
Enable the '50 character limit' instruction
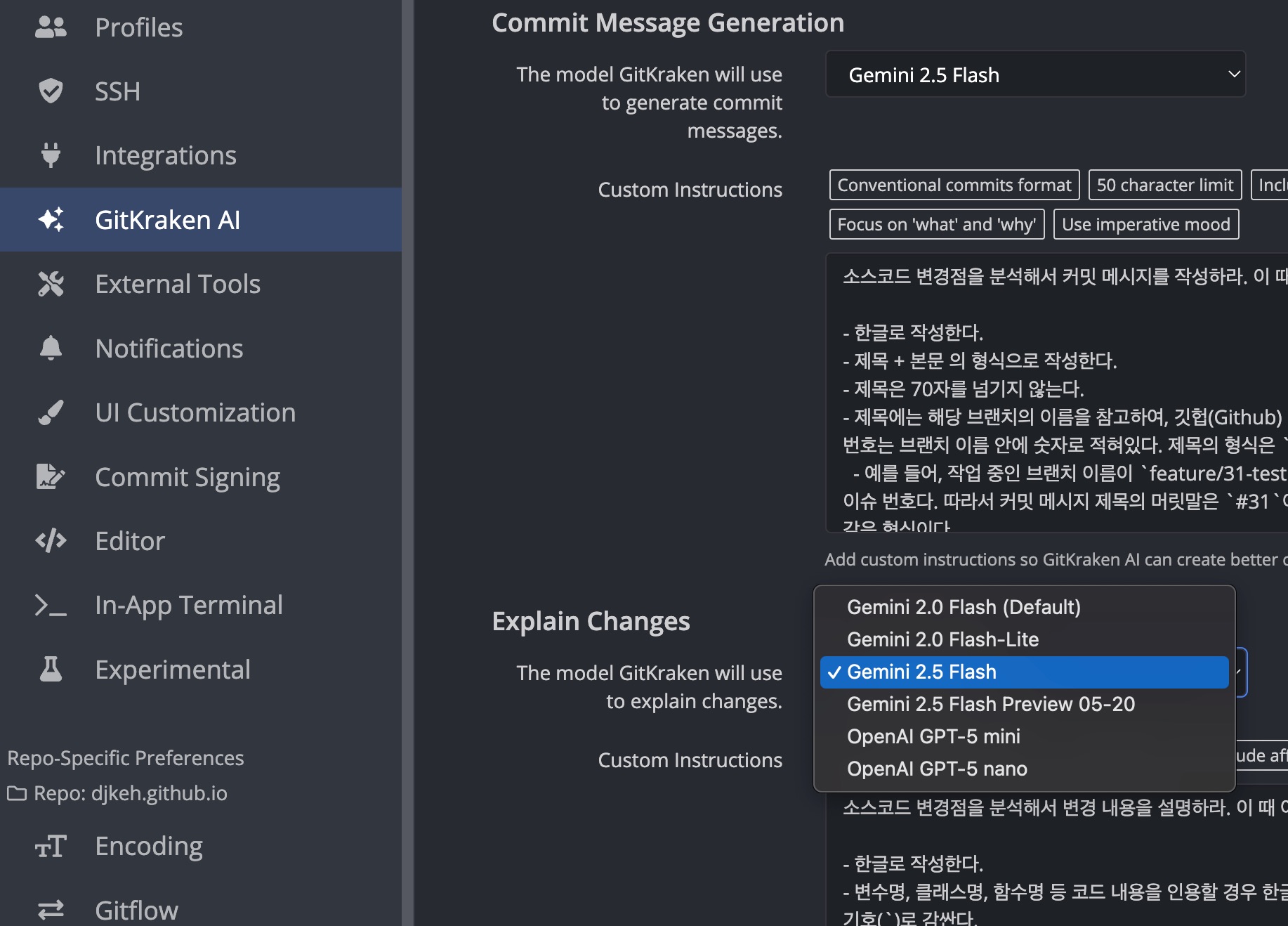point(1164,185)
